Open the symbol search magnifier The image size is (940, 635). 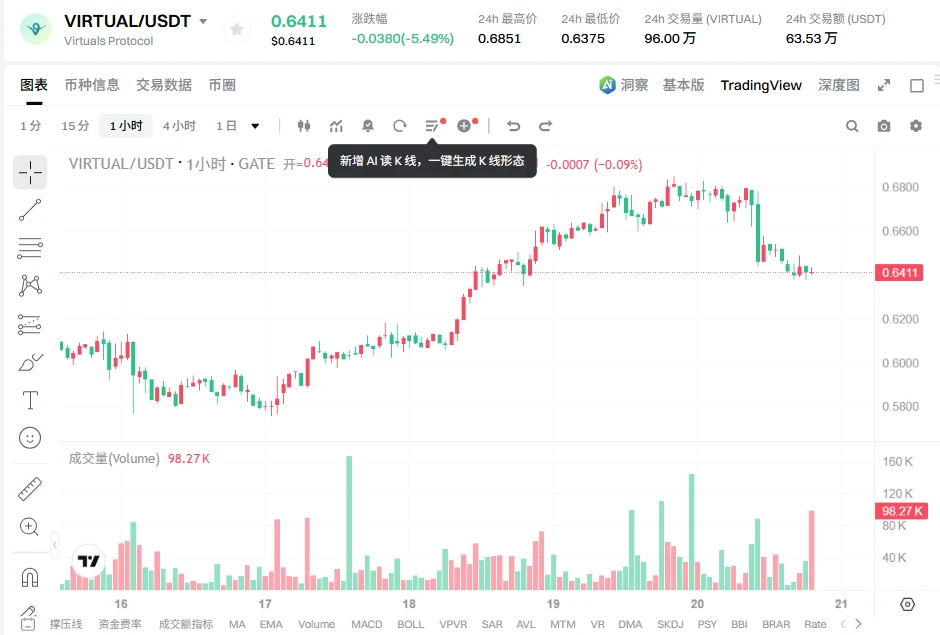[852, 126]
